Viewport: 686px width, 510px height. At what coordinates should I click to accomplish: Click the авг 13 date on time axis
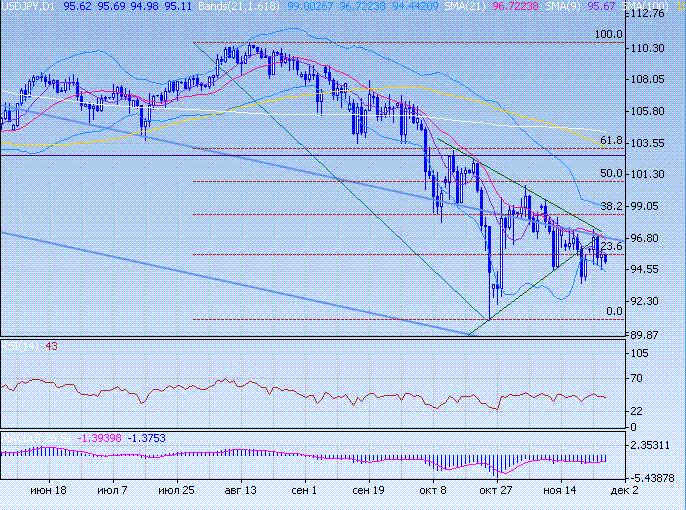(240, 492)
